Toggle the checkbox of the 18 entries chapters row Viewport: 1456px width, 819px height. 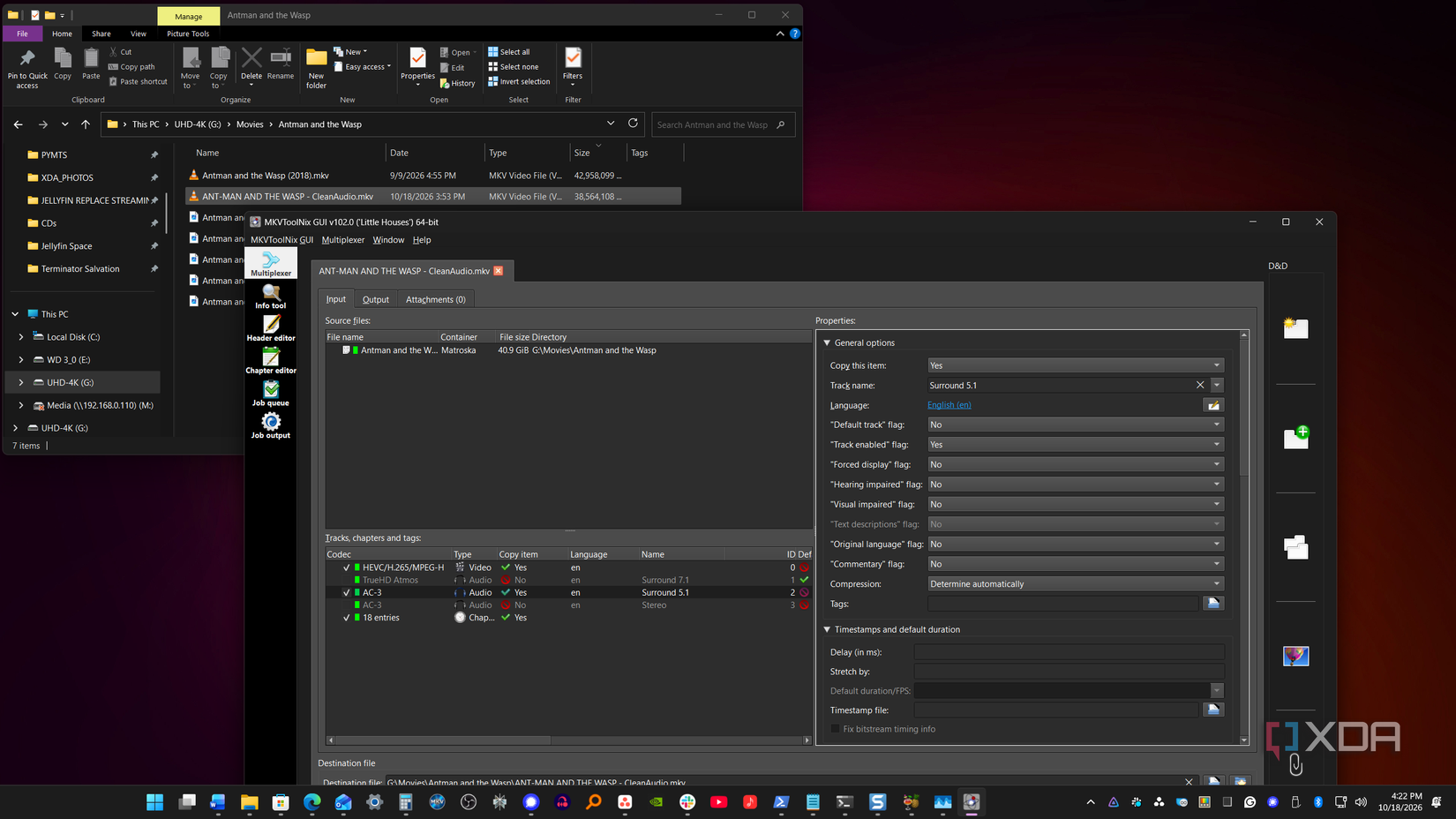coord(347,618)
